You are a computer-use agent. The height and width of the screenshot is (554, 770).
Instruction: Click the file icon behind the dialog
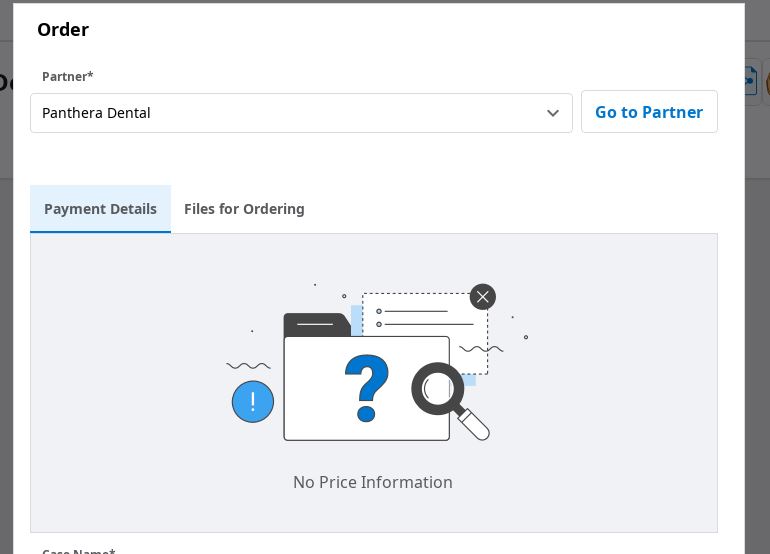(x=750, y=81)
